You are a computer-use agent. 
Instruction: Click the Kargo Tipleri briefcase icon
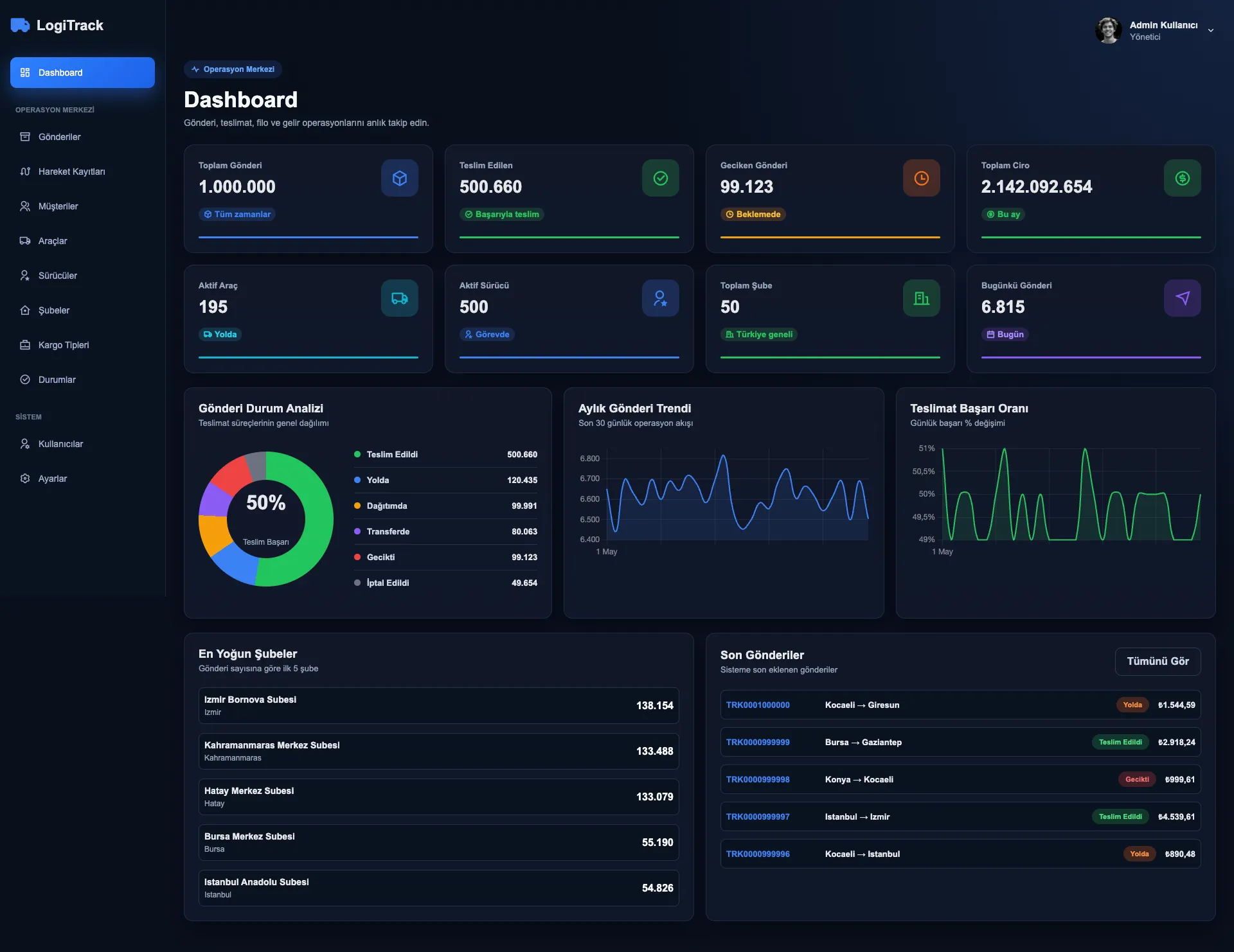pos(25,345)
